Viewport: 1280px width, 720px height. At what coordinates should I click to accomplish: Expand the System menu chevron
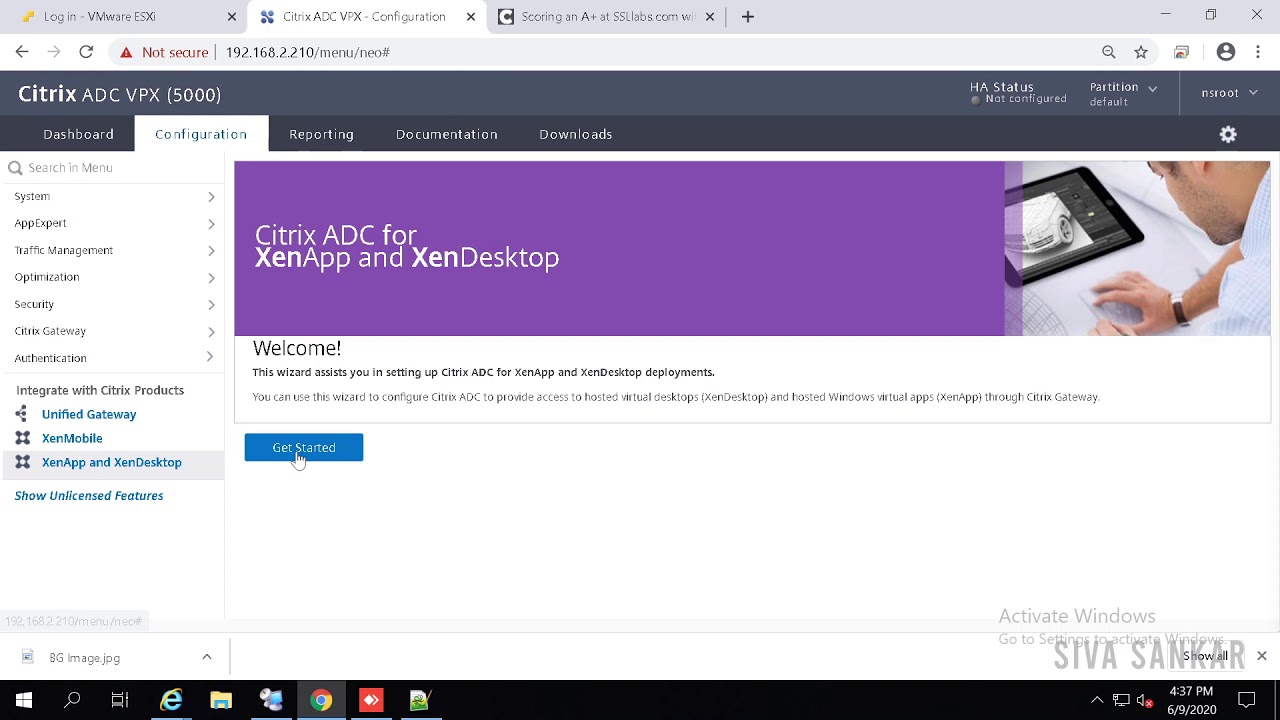click(211, 197)
